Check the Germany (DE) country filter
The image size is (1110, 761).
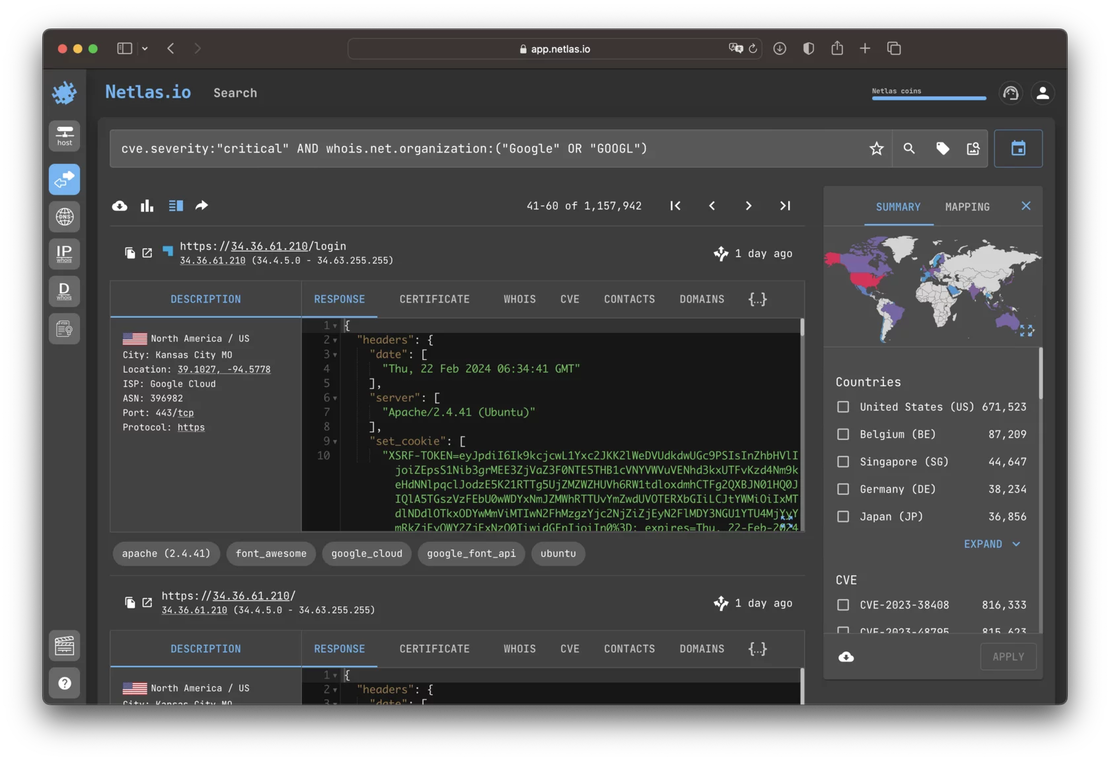pyautogui.click(x=844, y=489)
